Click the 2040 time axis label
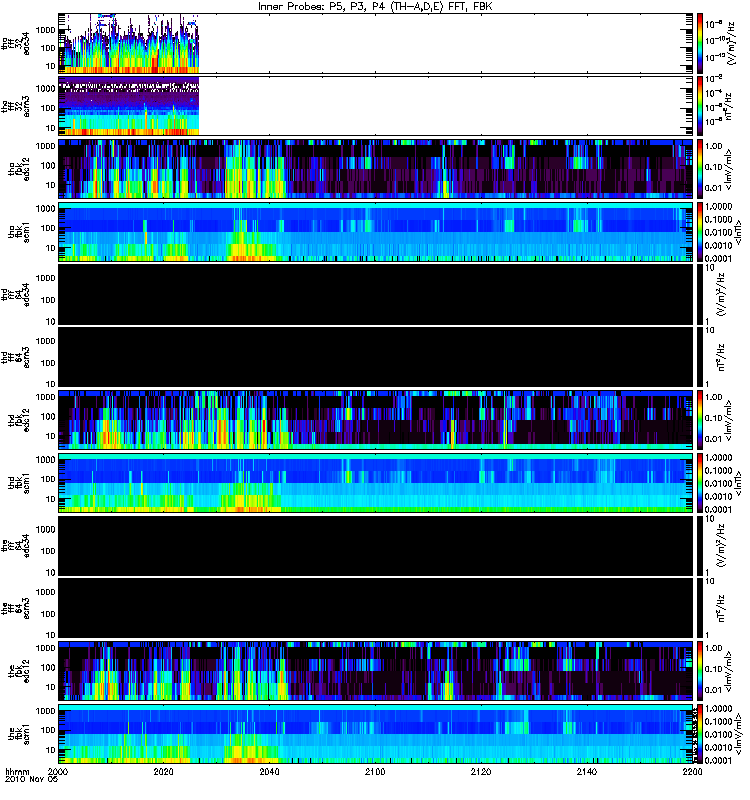This screenshot has width=750, height=800. [x=269, y=771]
